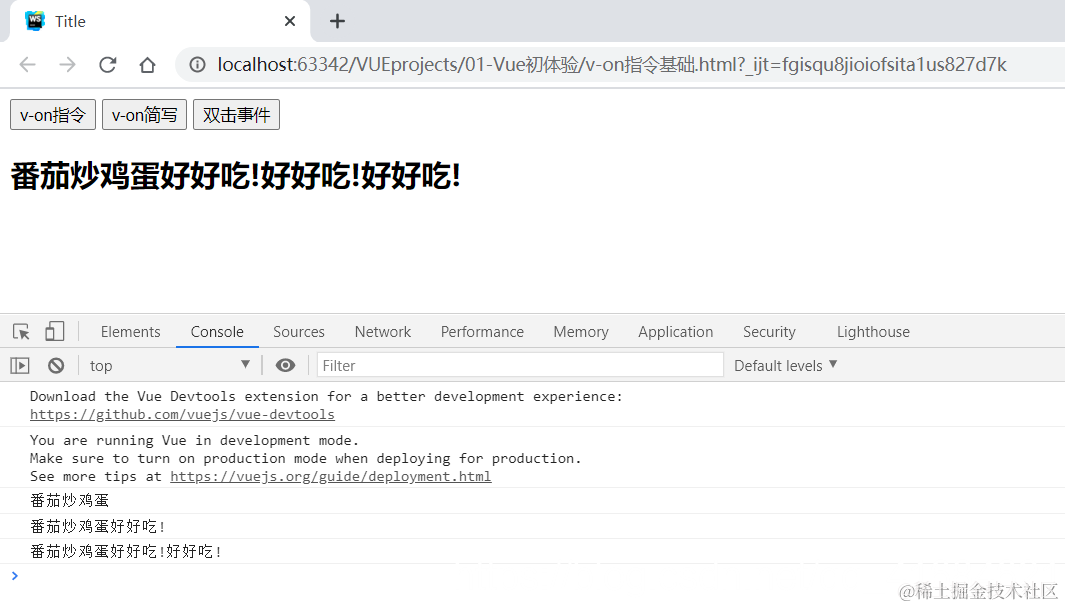
Task: Switch to the Memory tab
Action: [x=581, y=332]
